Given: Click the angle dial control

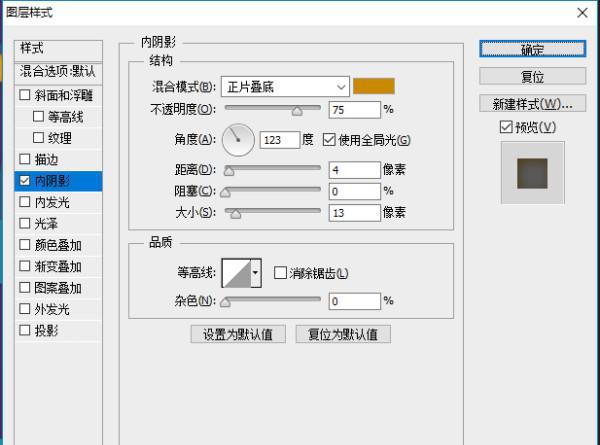Looking at the screenshot, I should (x=238, y=140).
